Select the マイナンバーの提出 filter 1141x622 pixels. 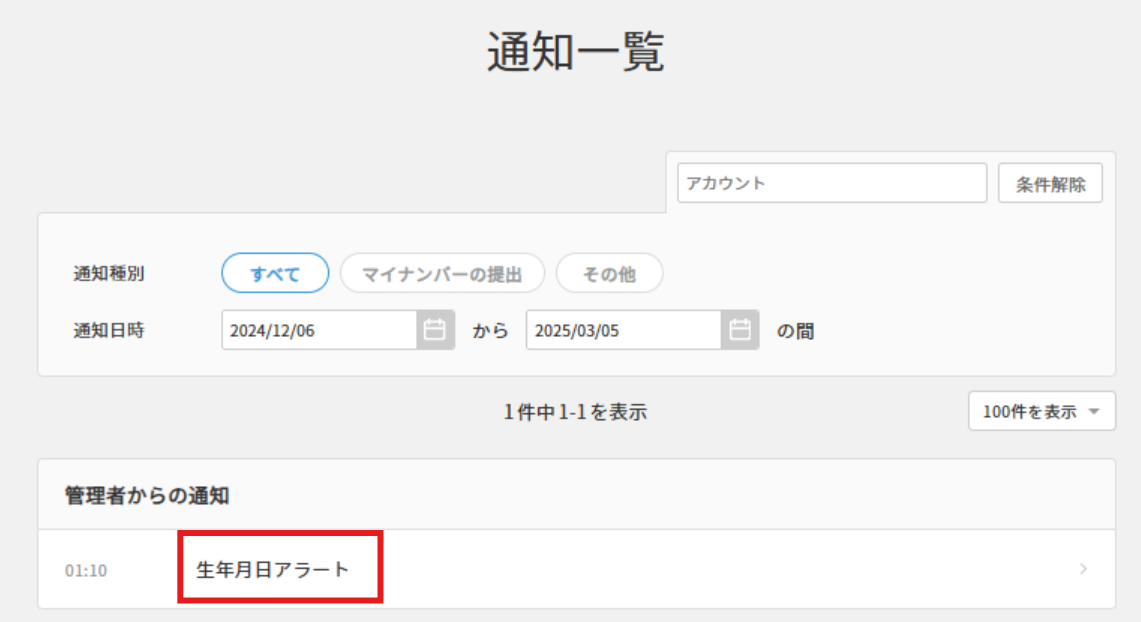(x=442, y=273)
